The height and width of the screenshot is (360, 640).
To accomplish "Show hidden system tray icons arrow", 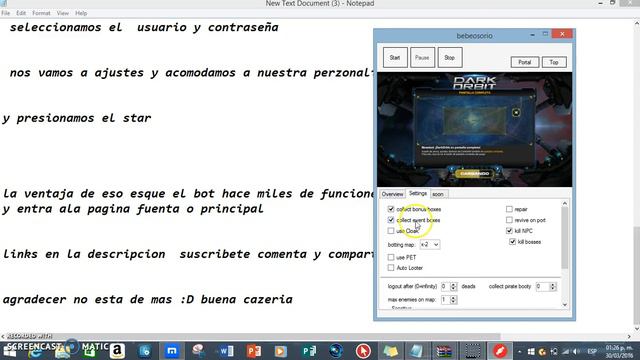I will (520, 351).
